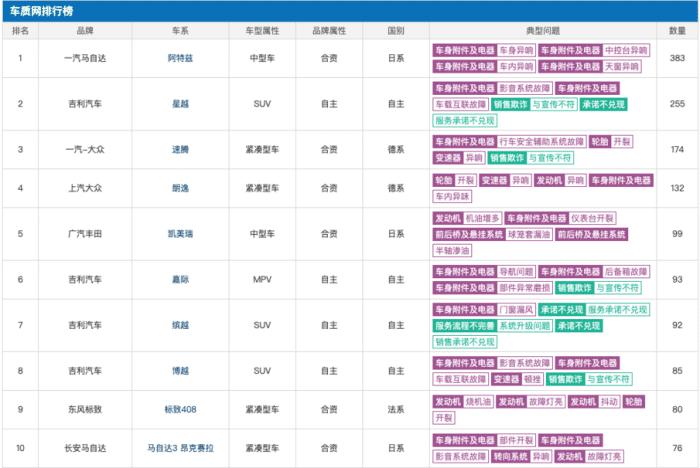Click the 后备箱故障 tag in 嘉际 row
The height and width of the screenshot is (468, 700).
coord(626,272)
